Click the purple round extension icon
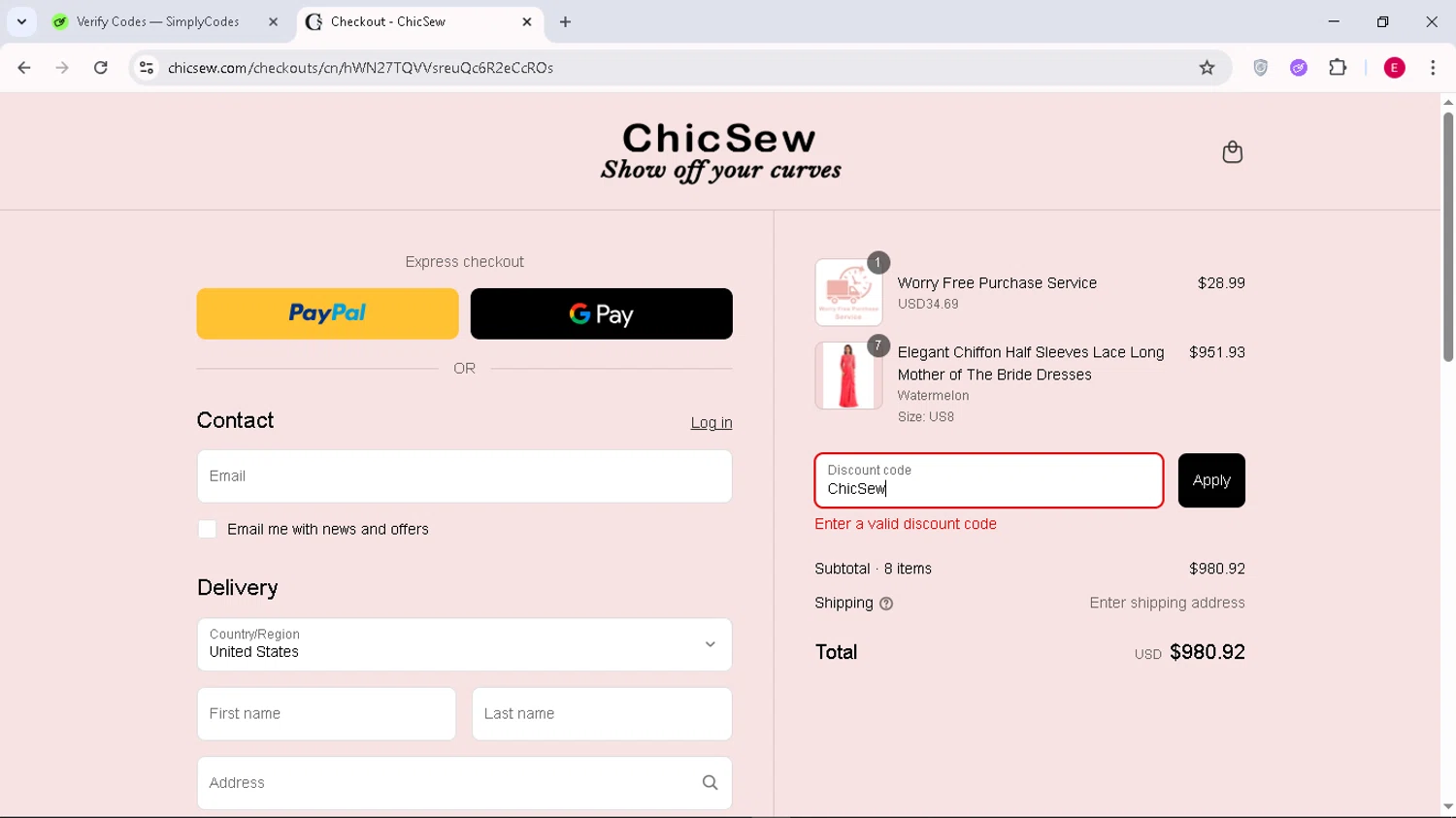 click(x=1299, y=68)
